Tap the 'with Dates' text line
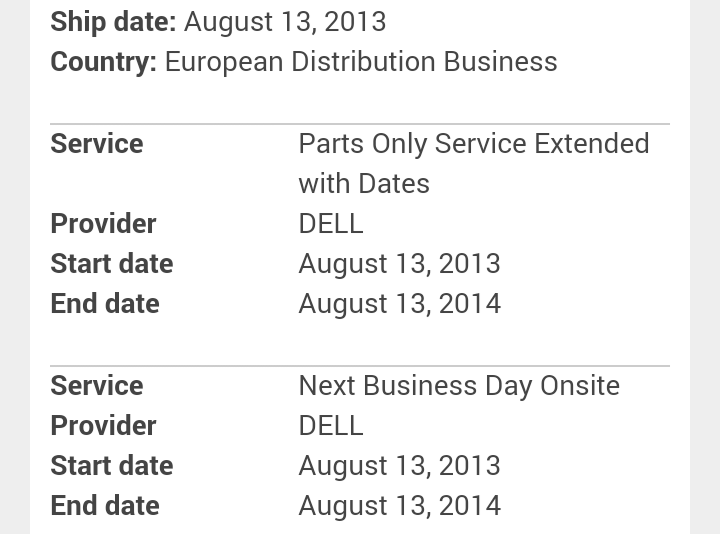The width and height of the screenshot is (720, 534). pyautogui.click(x=364, y=184)
